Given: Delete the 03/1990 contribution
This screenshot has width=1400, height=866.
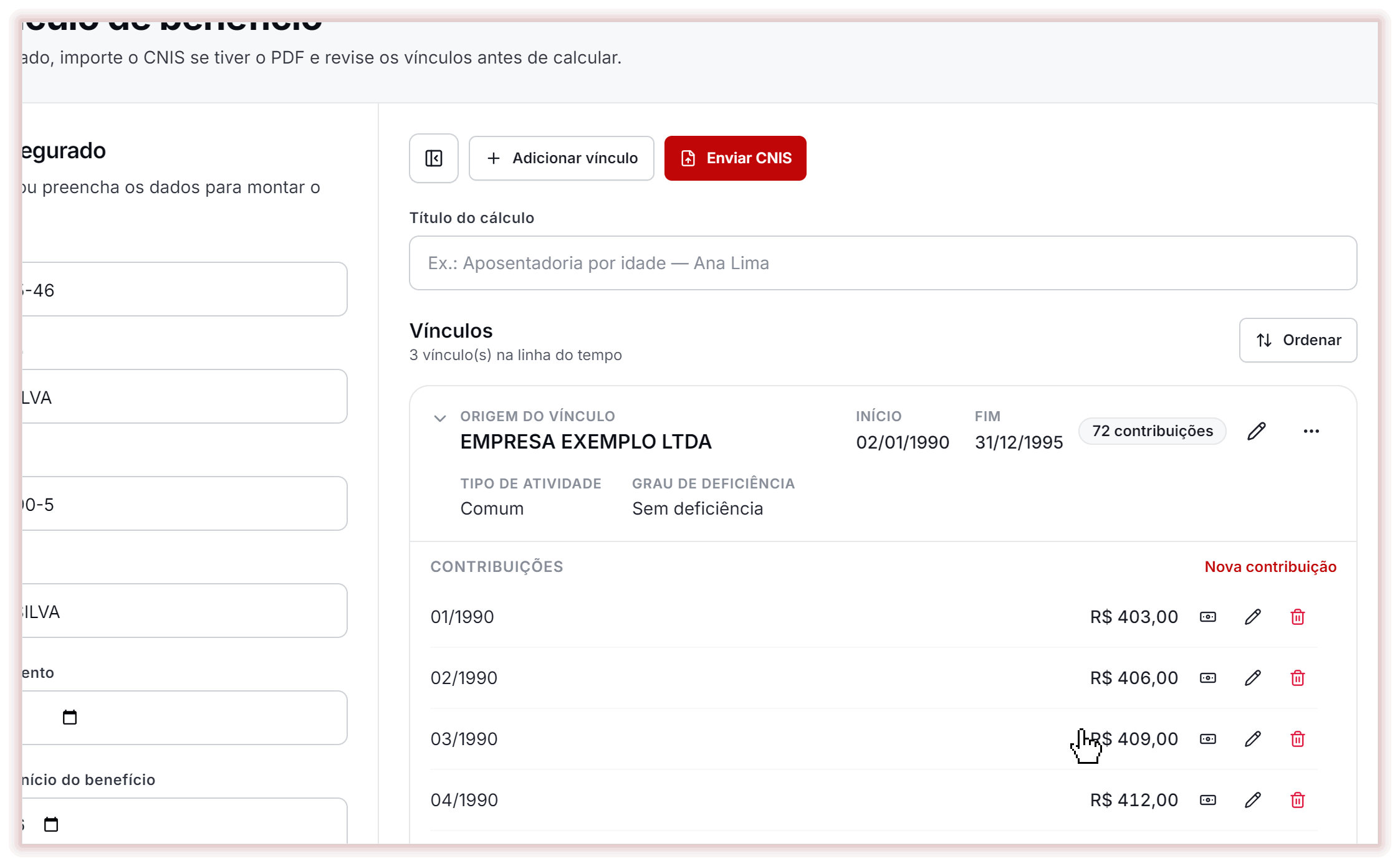Looking at the screenshot, I should (1298, 739).
